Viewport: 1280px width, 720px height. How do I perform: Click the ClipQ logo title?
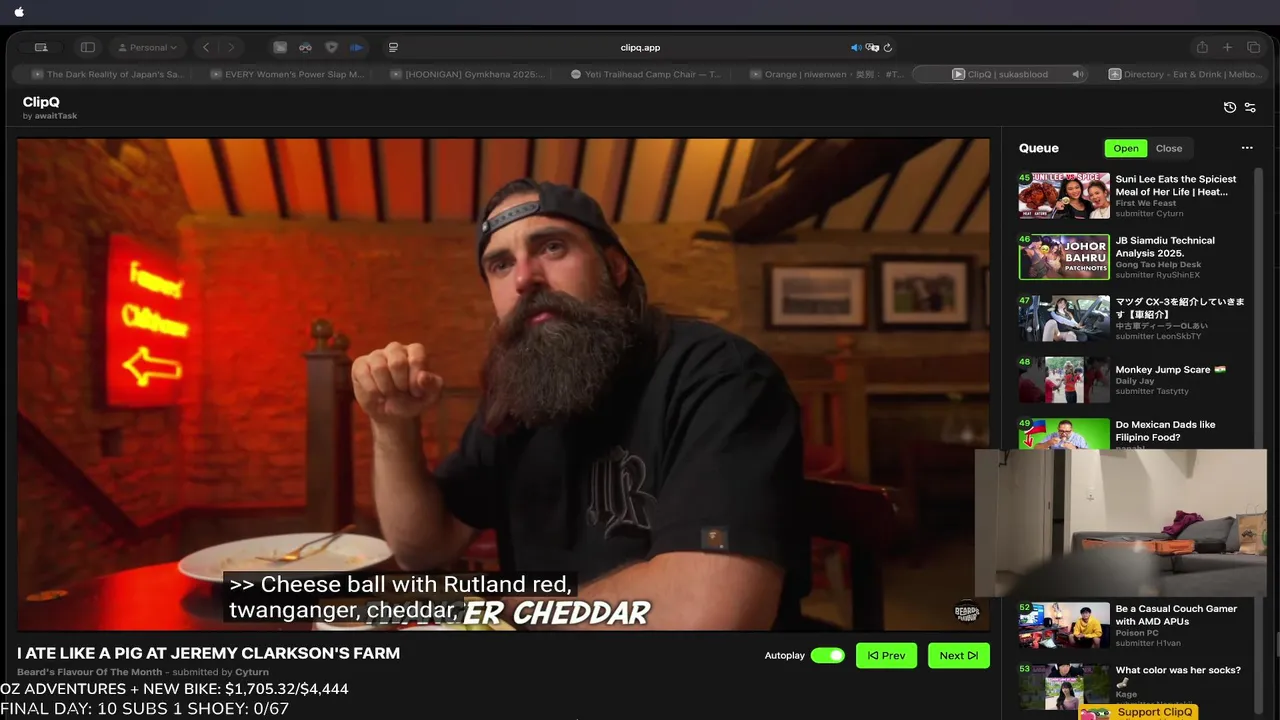(x=41, y=102)
